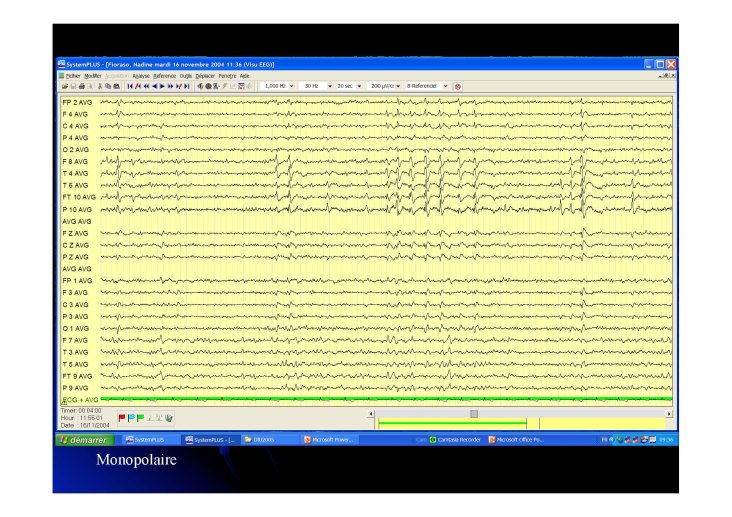Image resolution: width=732 pixels, height=517 pixels.
Task: Open the Reference menu
Action: pos(164,76)
